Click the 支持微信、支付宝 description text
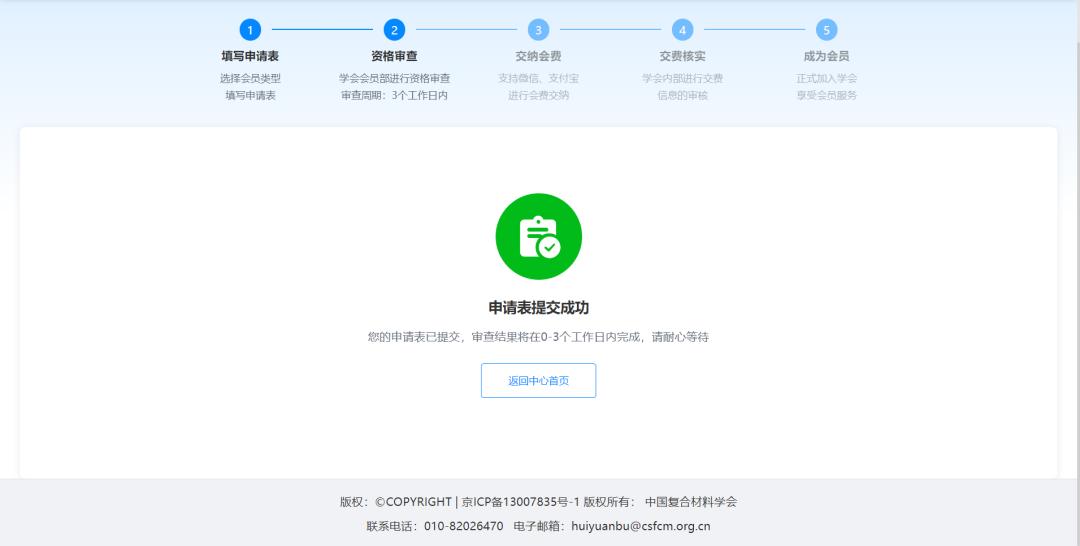This screenshot has height=546, width=1080. point(538,78)
